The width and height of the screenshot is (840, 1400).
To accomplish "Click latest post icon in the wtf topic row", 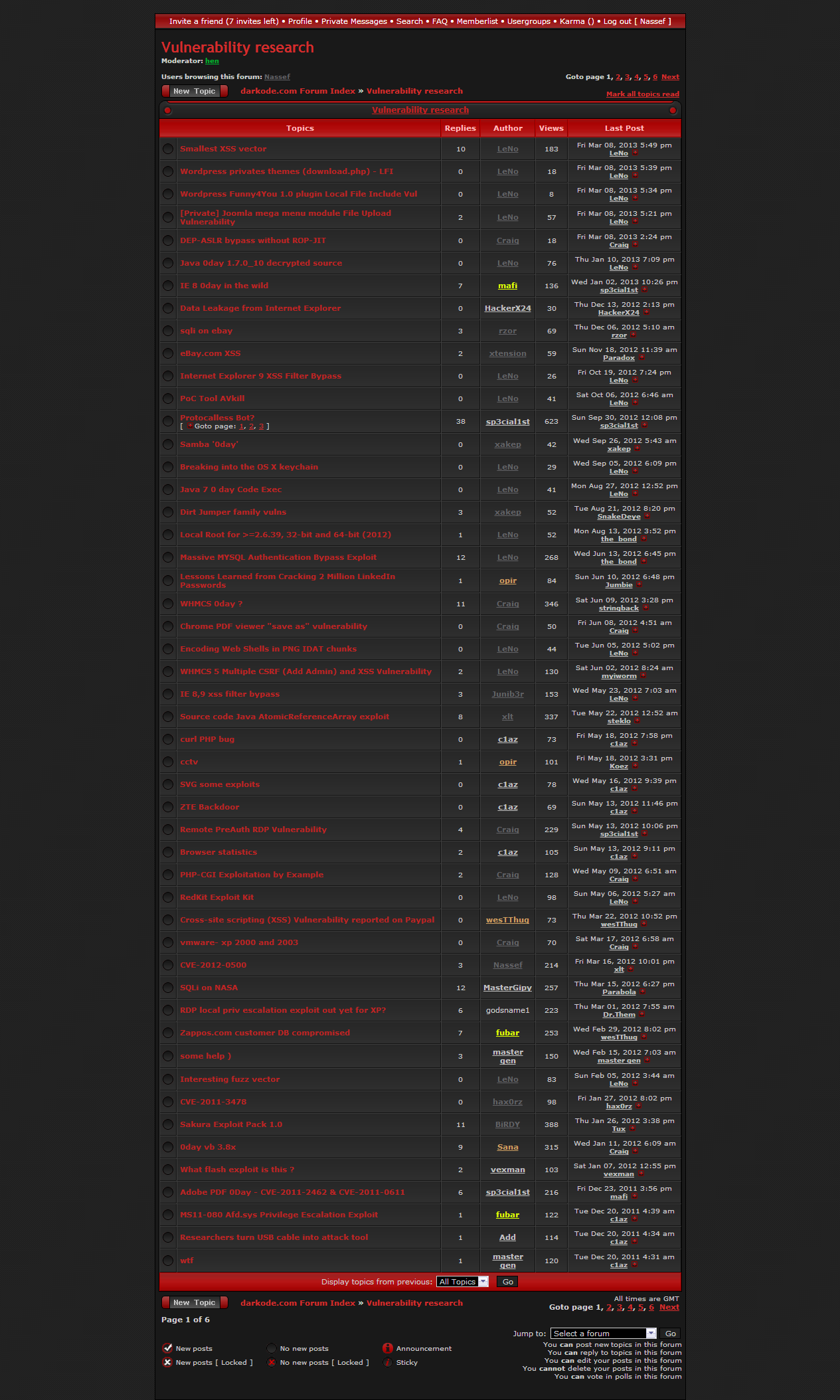I will coord(633,1265).
